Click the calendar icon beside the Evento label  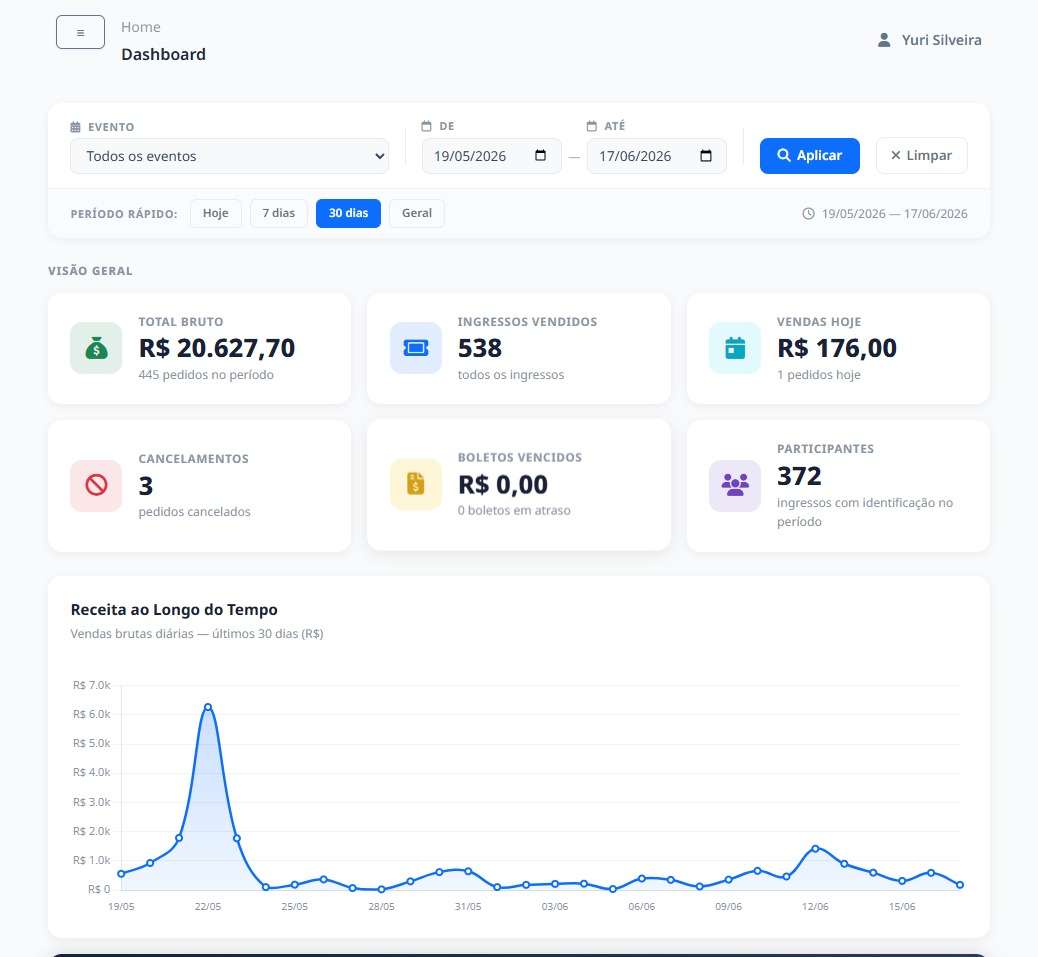(x=75, y=127)
